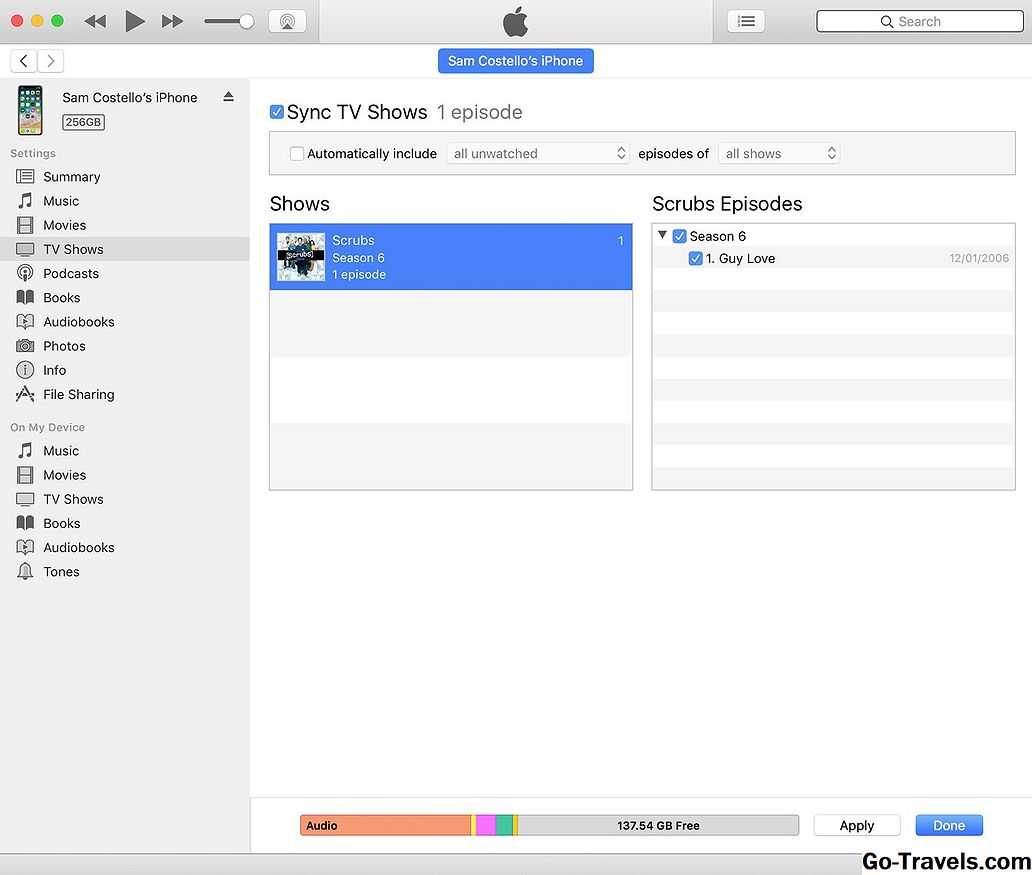
Task: Click the Apply button
Action: point(856,826)
